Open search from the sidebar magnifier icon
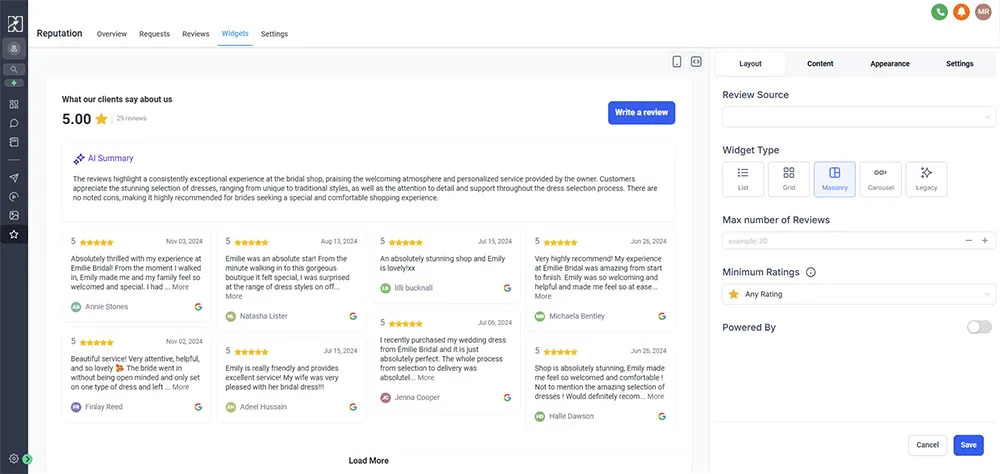1000x474 pixels. click(14, 69)
